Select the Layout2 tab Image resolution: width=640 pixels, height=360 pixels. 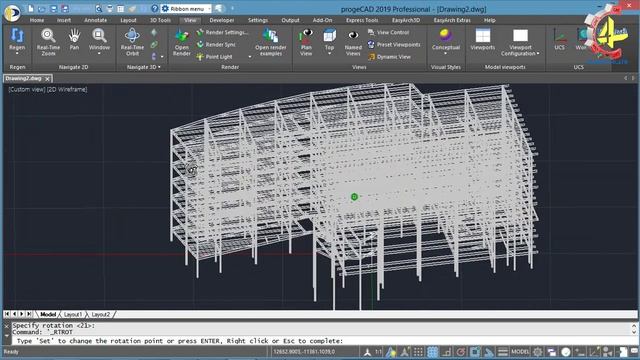(x=100, y=314)
